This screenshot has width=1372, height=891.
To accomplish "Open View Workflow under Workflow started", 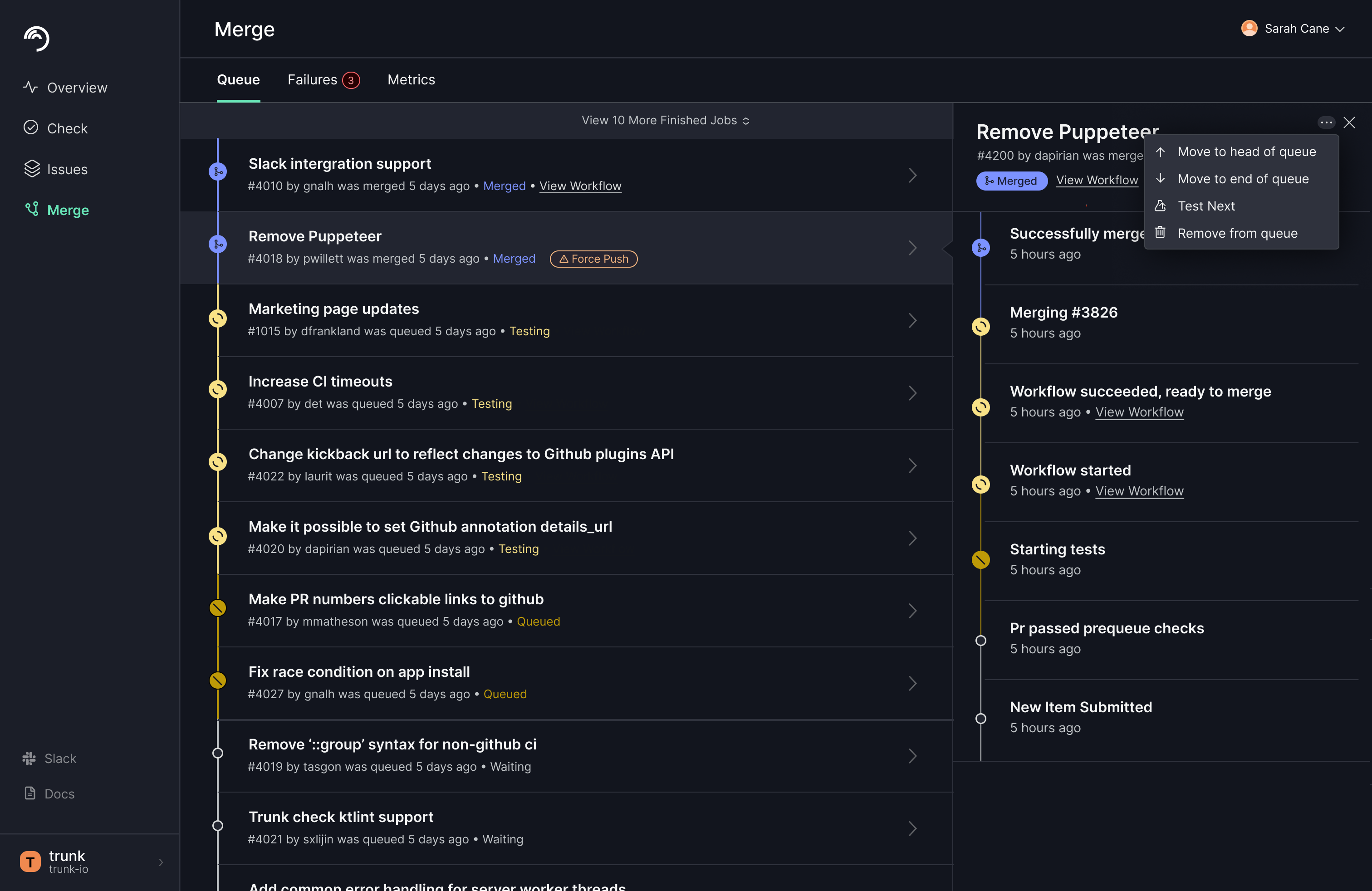I will 1139,491.
